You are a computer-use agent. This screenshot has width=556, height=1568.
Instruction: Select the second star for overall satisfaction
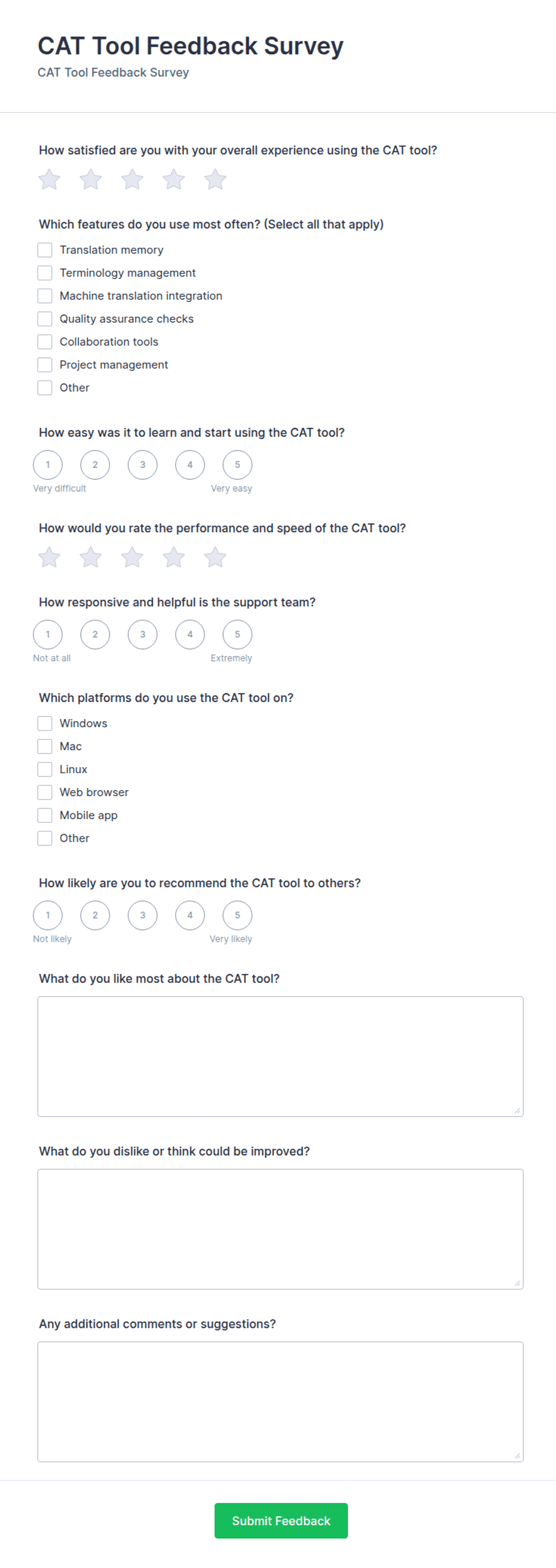pyautogui.click(x=91, y=179)
